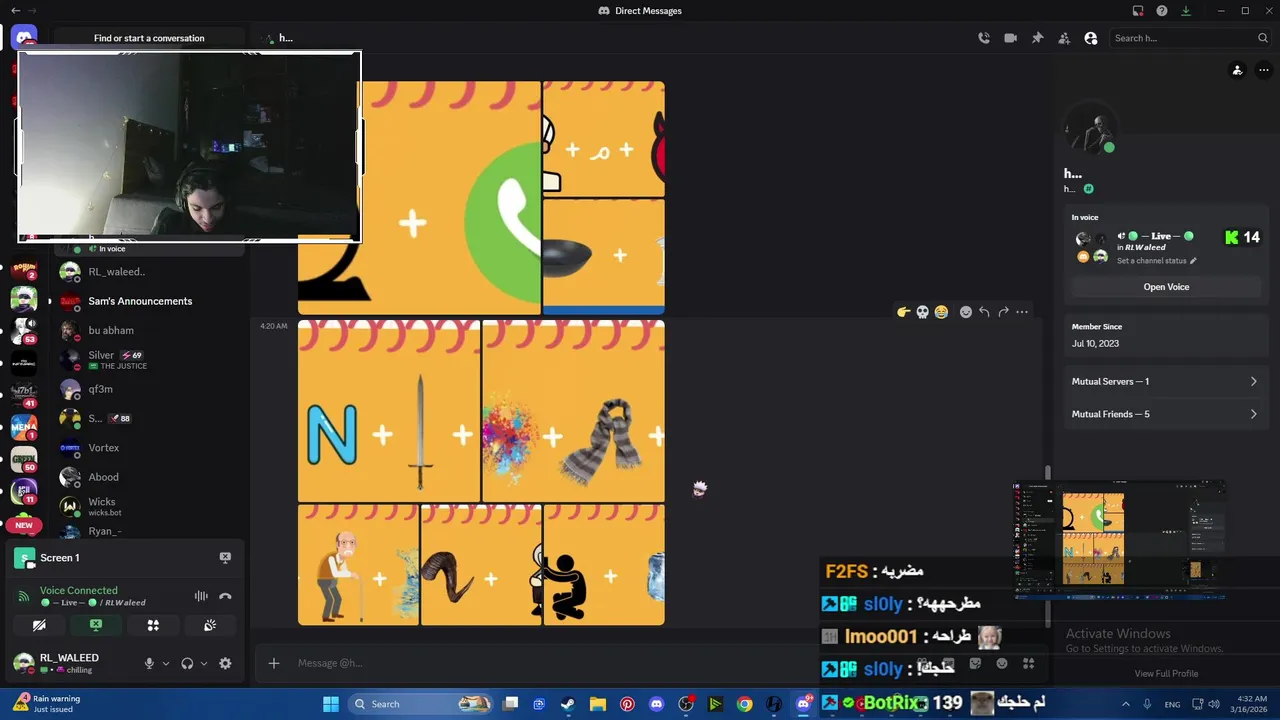1280x720 pixels.
Task: Open Steam from the taskbar
Action: click(x=568, y=704)
